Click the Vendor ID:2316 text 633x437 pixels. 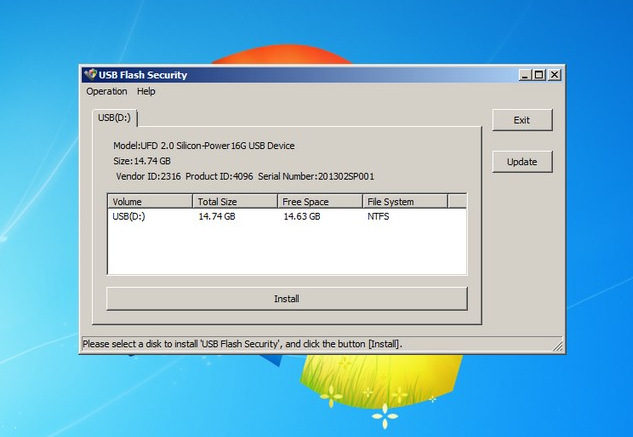[148, 176]
